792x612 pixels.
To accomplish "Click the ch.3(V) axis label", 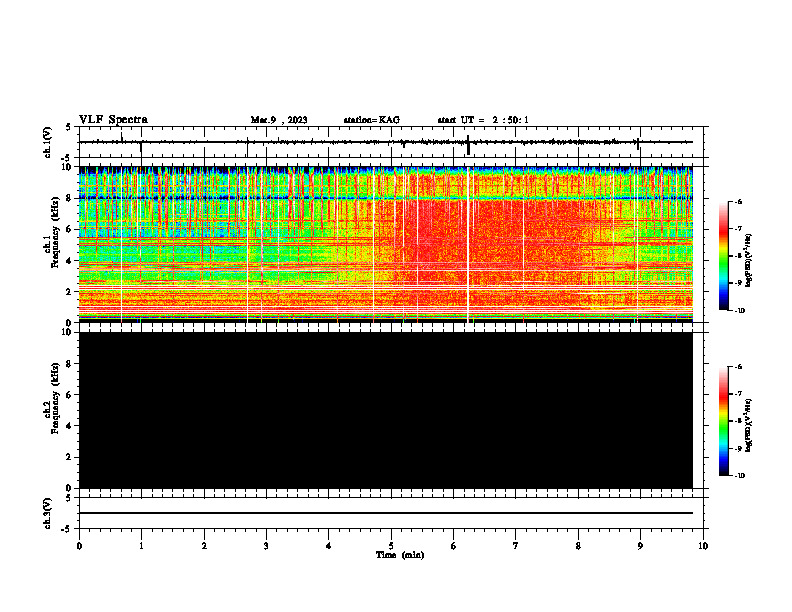I will (48, 513).
